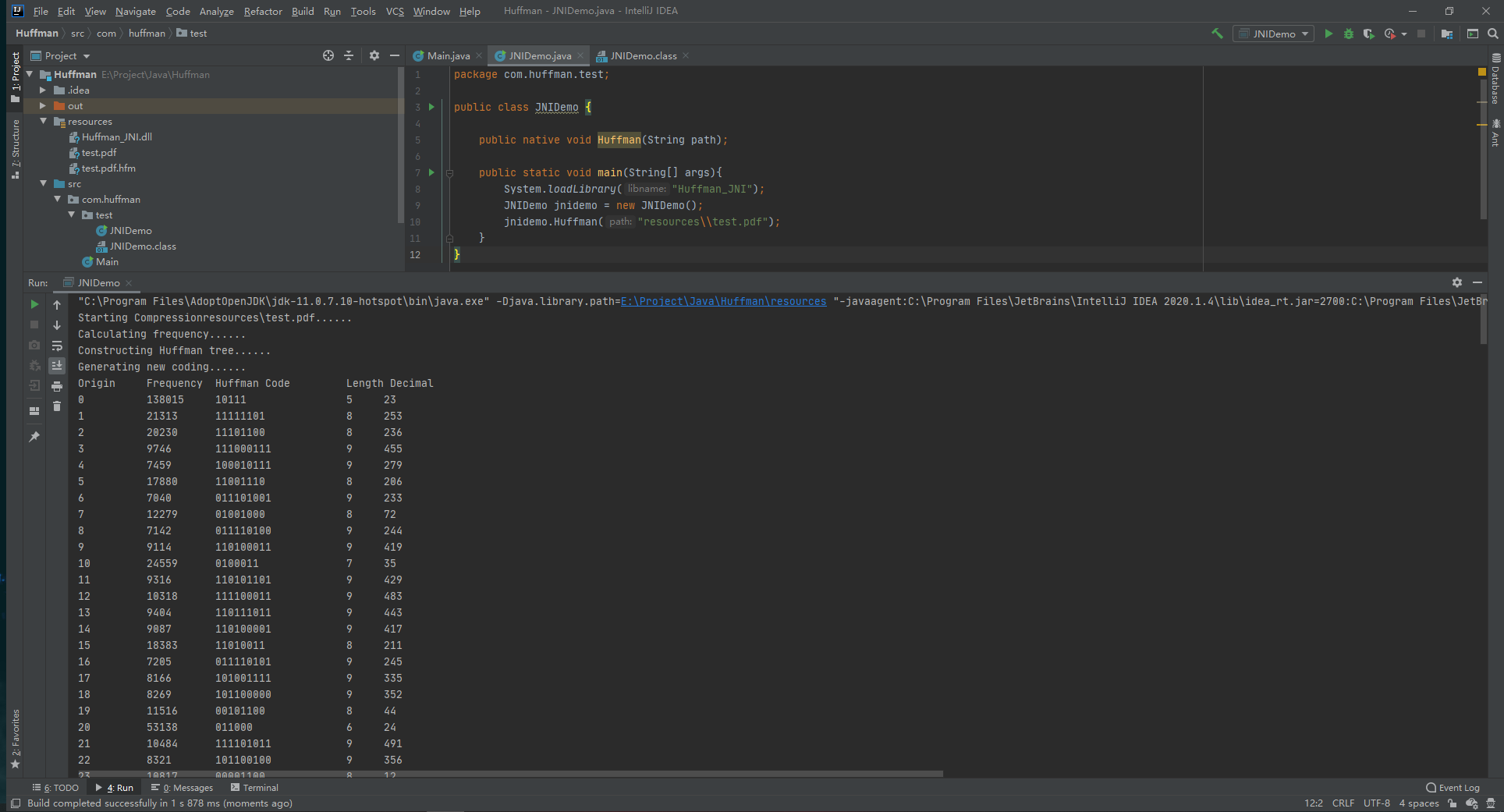Toggle the Database side panel
This screenshot has height=812, width=1504.
[1495, 79]
